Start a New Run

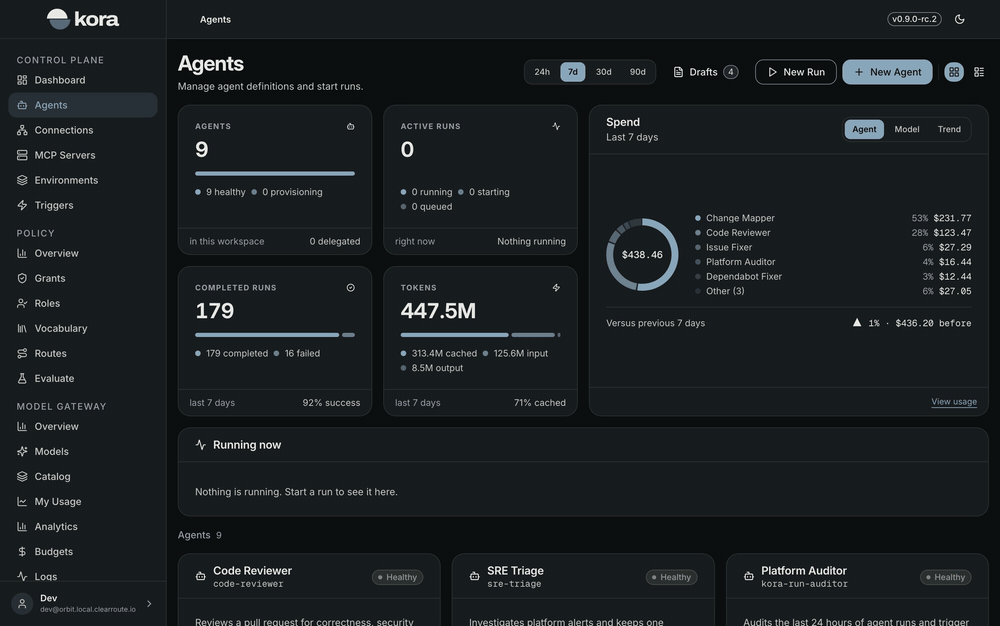(795, 72)
